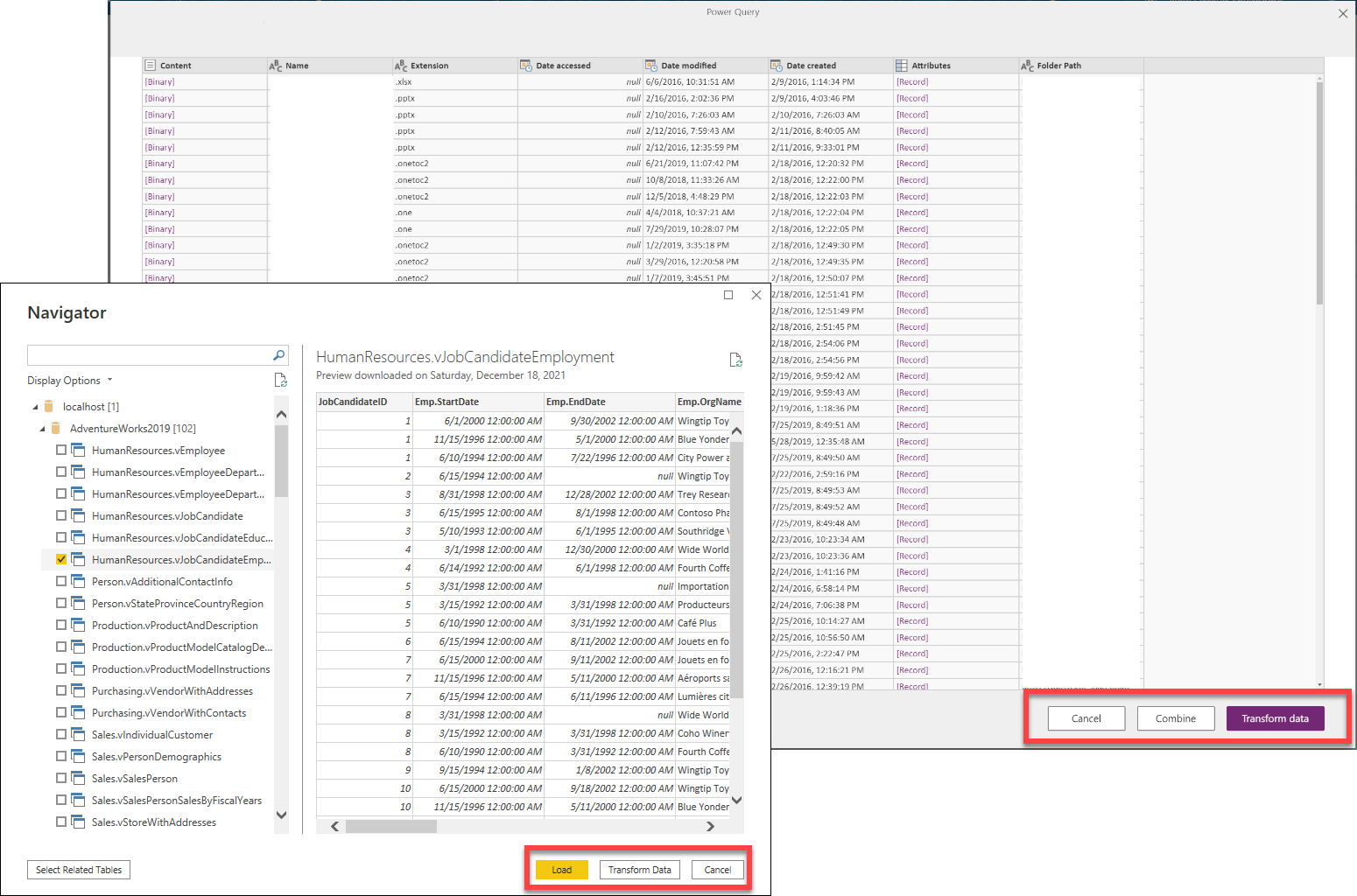Screen dimensions: 1357x896
Task: Click Combine in the Power Query window
Action: 1176,718
